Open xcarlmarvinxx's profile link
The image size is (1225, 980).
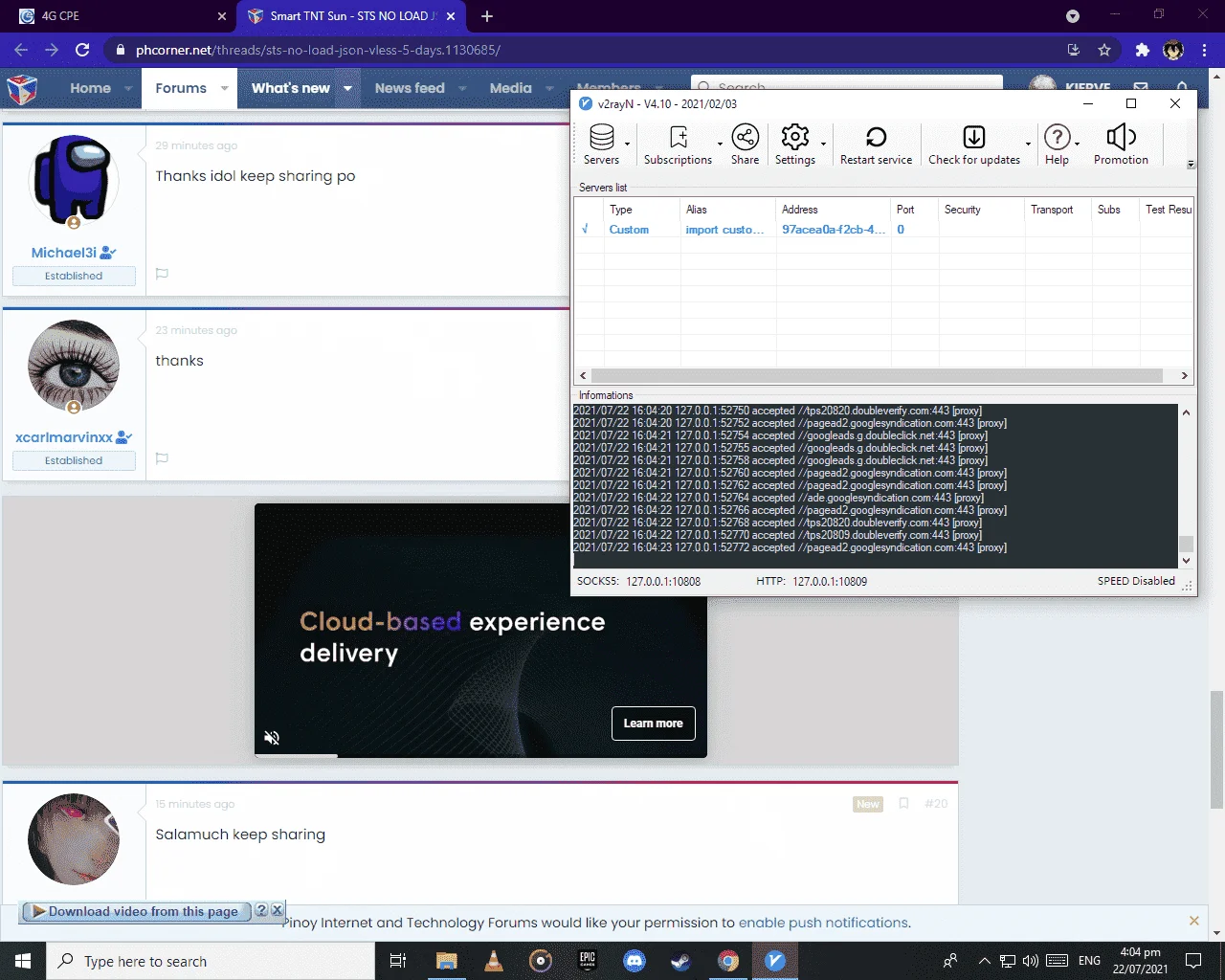point(64,437)
